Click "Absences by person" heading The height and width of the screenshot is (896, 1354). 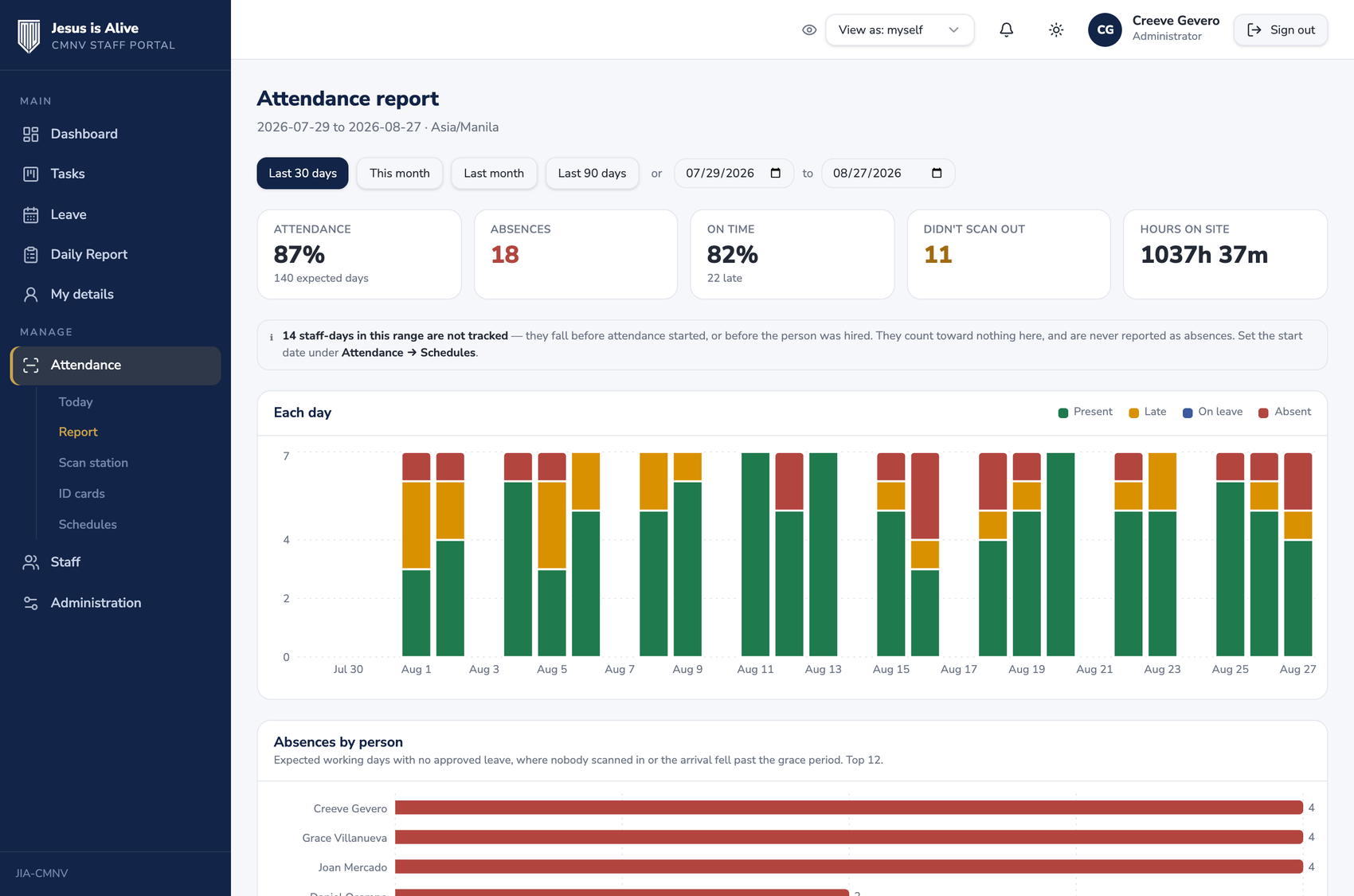(x=338, y=742)
